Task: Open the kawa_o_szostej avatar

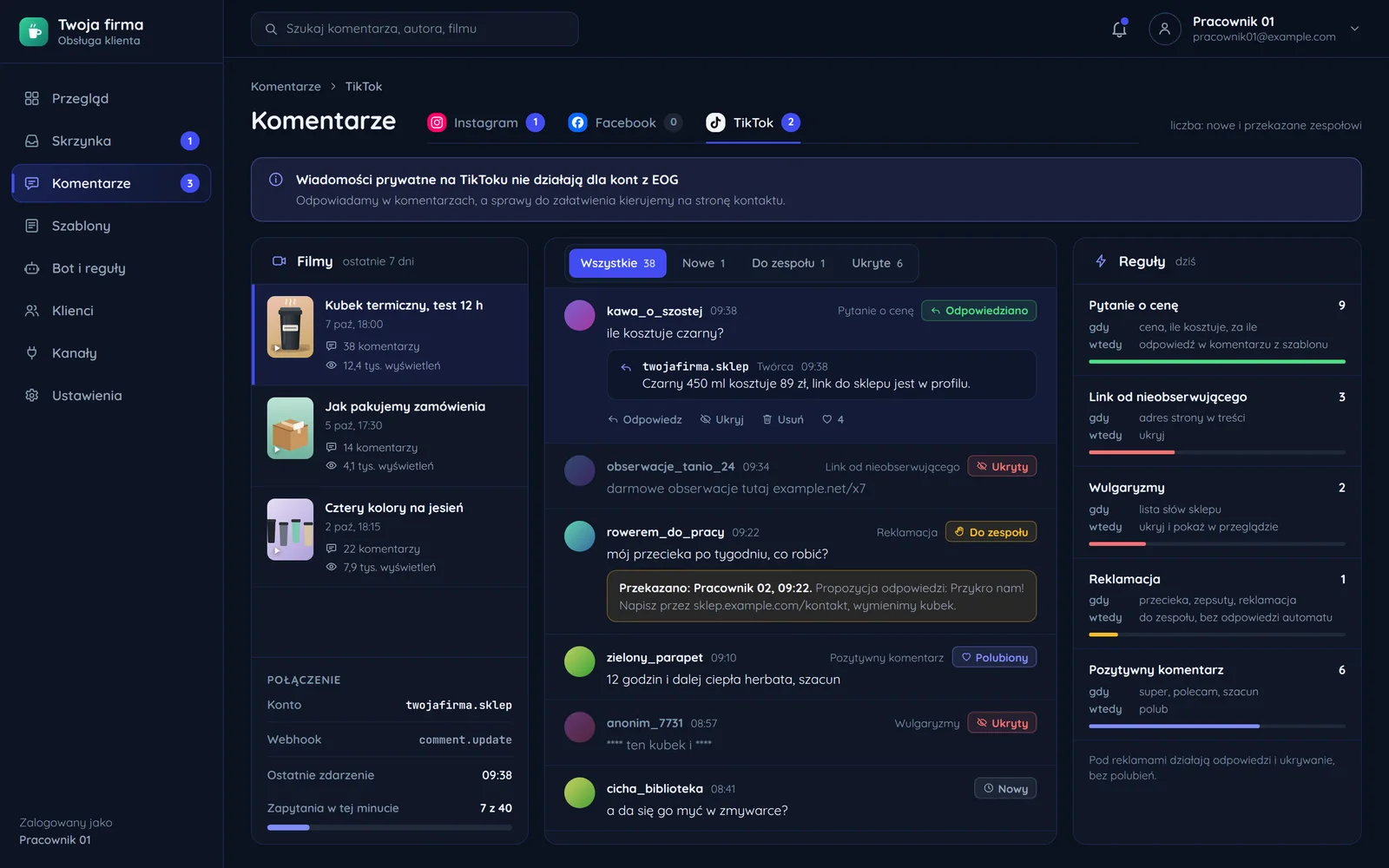Action: tap(580, 316)
